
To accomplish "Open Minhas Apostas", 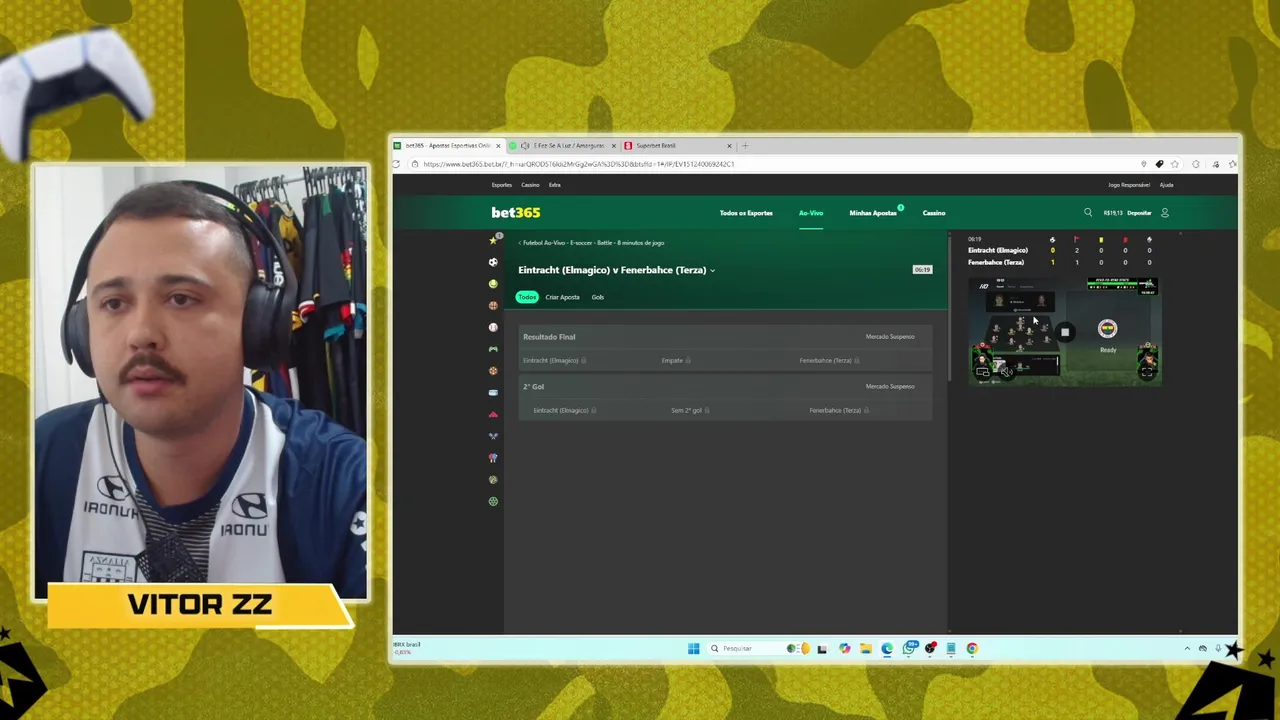I will pos(873,213).
